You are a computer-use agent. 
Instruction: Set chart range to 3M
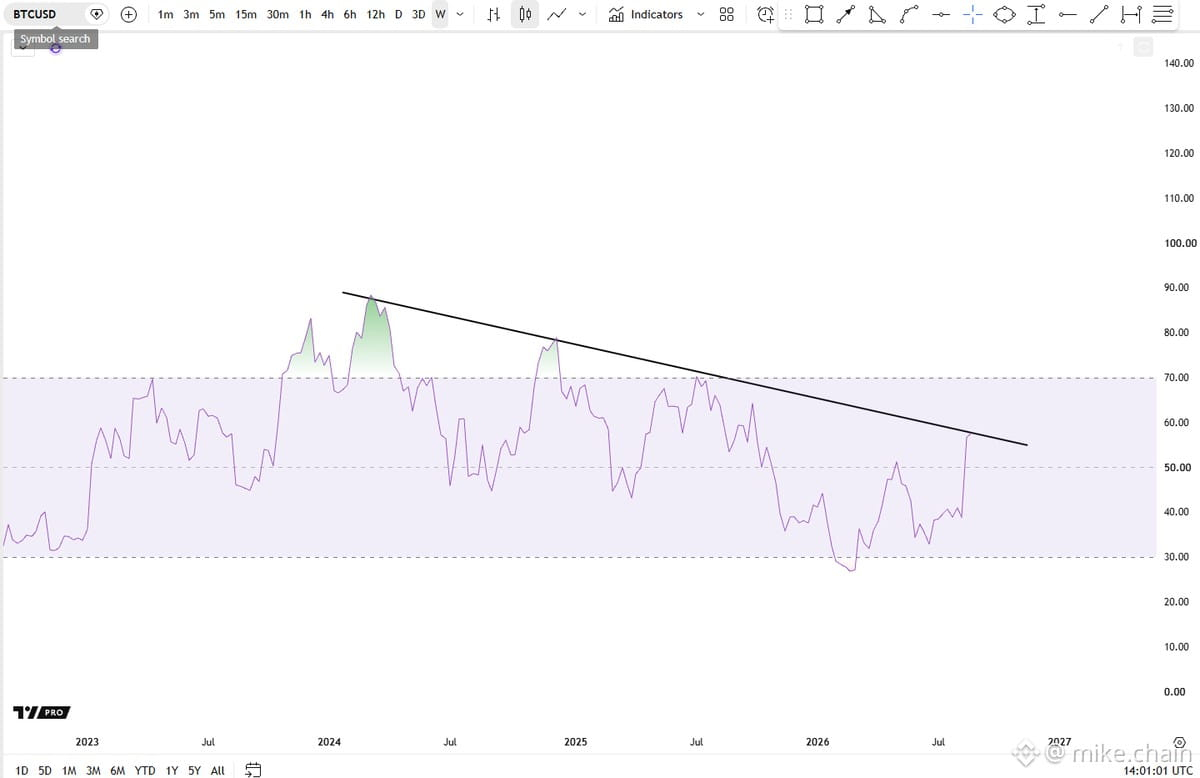point(93,770)
